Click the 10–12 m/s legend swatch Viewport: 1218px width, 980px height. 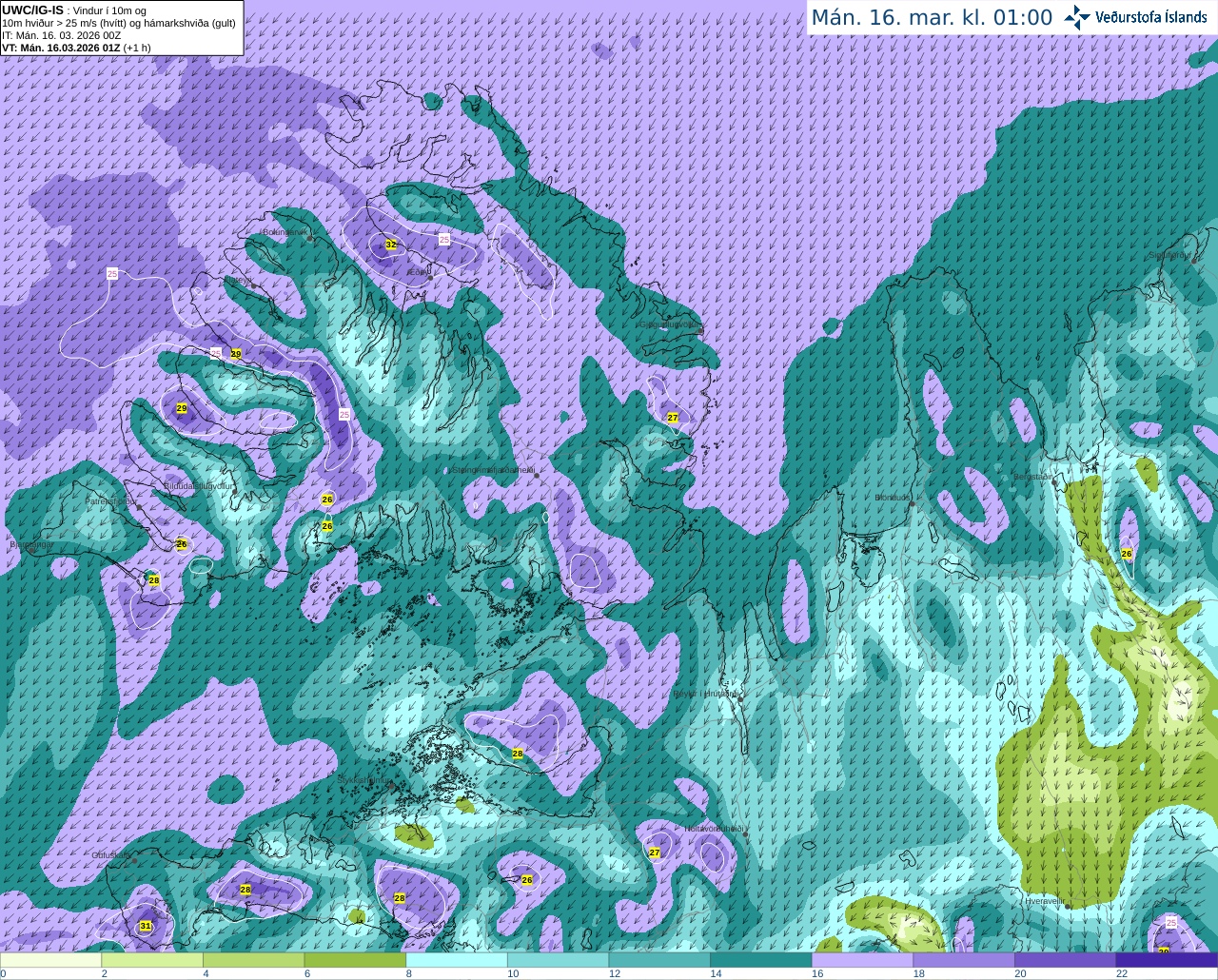pyautogui.click(x=558, y=960)
